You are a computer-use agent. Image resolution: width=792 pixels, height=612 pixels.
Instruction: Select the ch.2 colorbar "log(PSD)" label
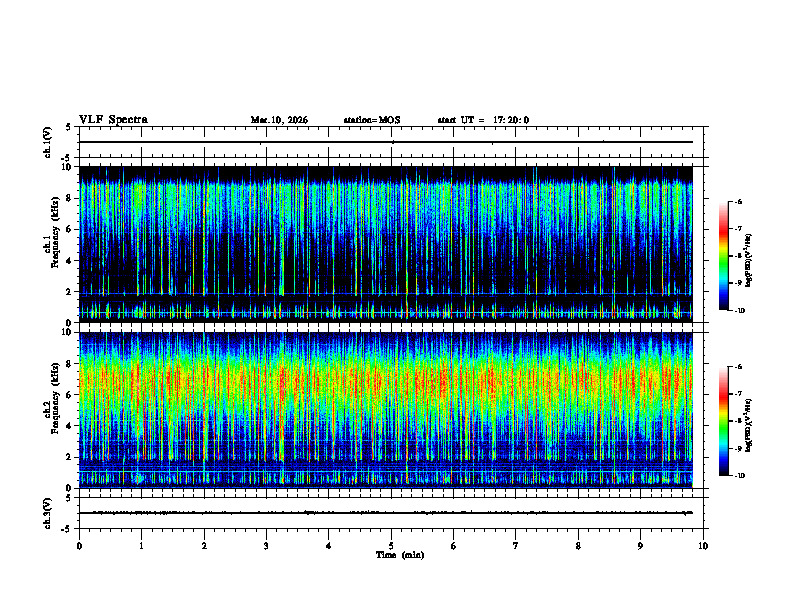tap(749, 425)
